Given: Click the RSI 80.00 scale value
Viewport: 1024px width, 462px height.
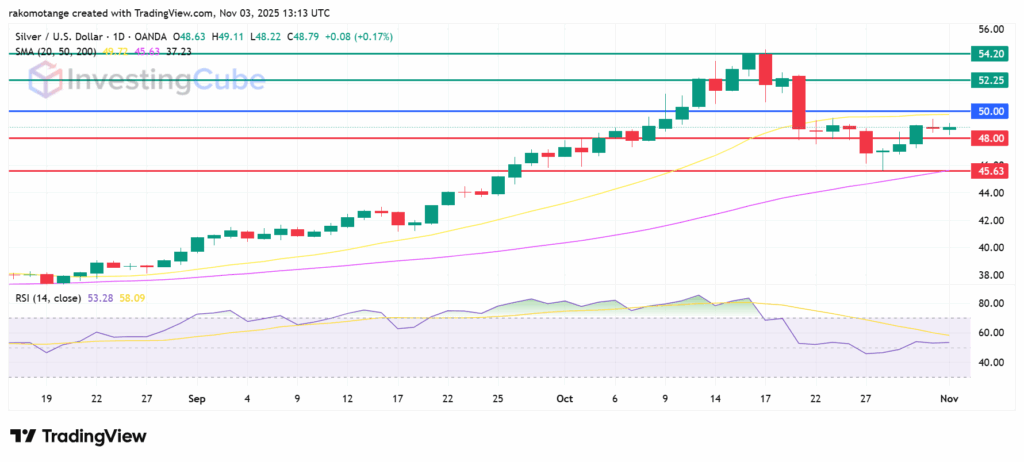Looking at the screenshot, I should pyautogui.click(x=990, y=303).
